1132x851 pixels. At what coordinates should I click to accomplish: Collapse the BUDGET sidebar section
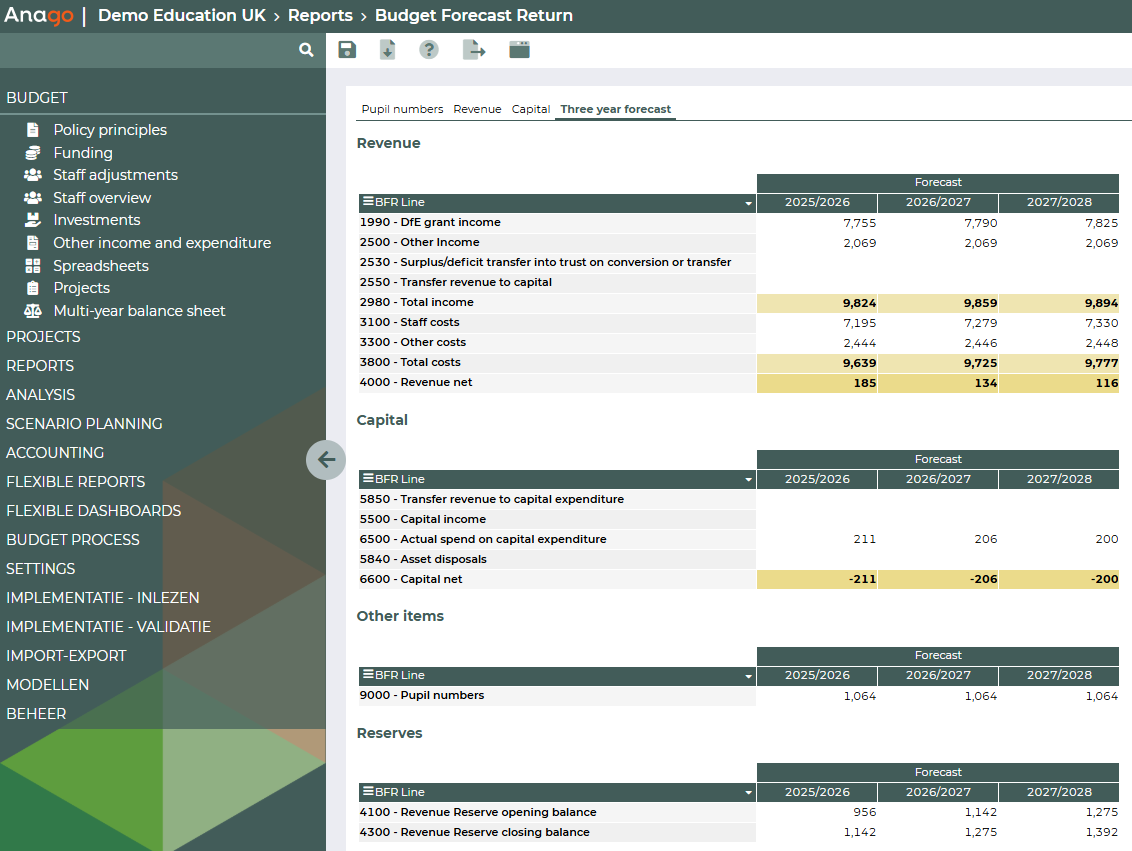pos(37,97)
